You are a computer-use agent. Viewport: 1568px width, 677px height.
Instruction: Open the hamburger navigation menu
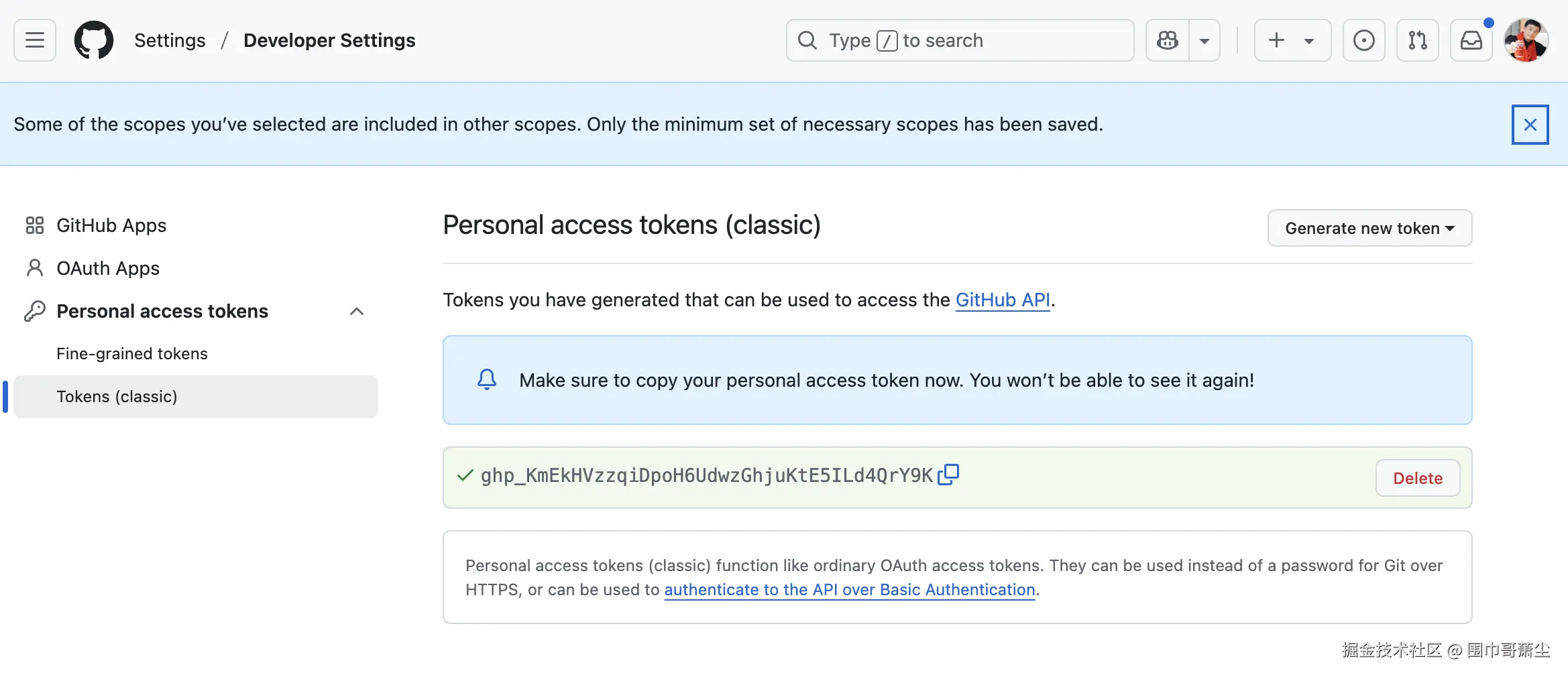tap(35, 40)
